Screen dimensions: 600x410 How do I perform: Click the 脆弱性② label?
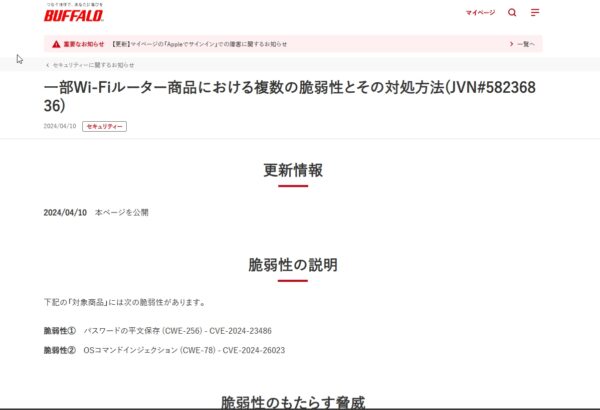(x=60, y=350)
